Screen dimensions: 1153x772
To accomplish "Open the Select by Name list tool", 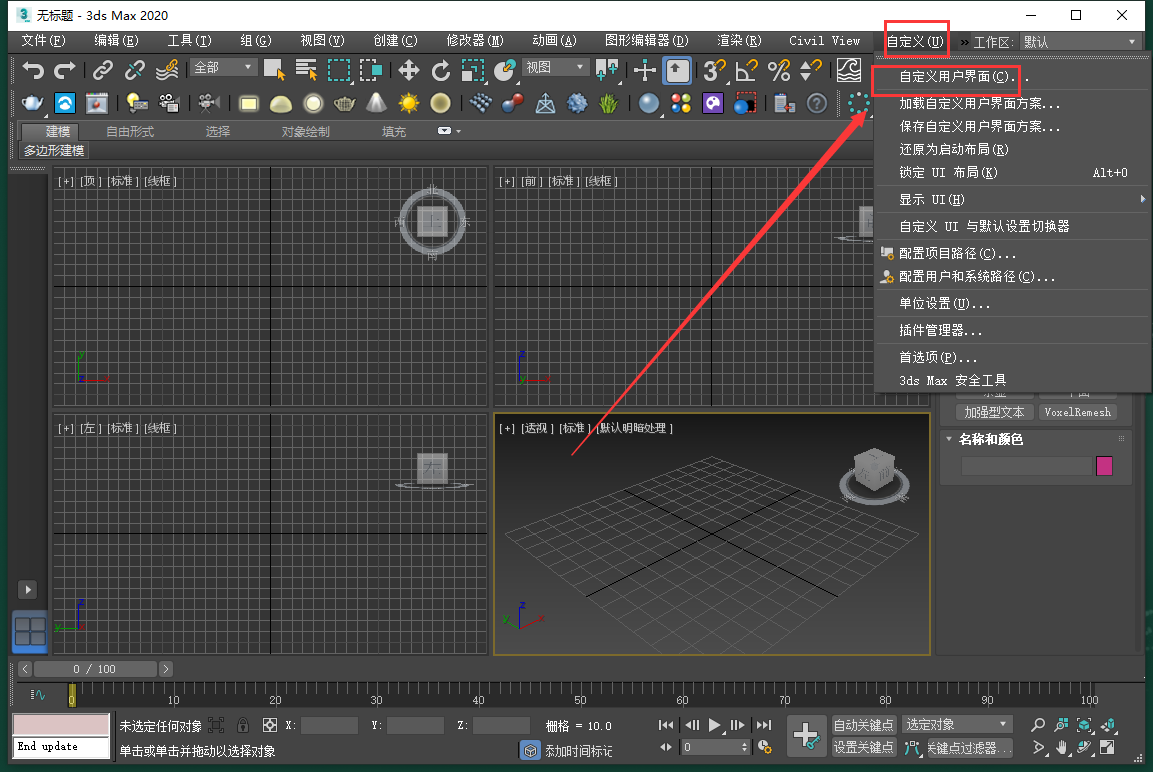I will 306,70.
